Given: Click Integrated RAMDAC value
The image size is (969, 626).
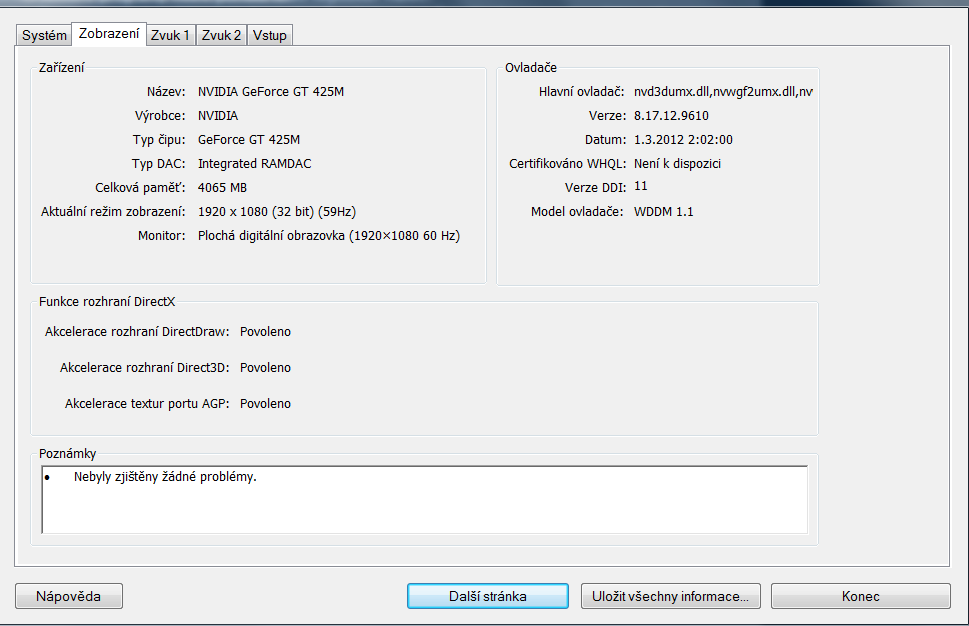Looking at the screenshot, I should point(255,164).
